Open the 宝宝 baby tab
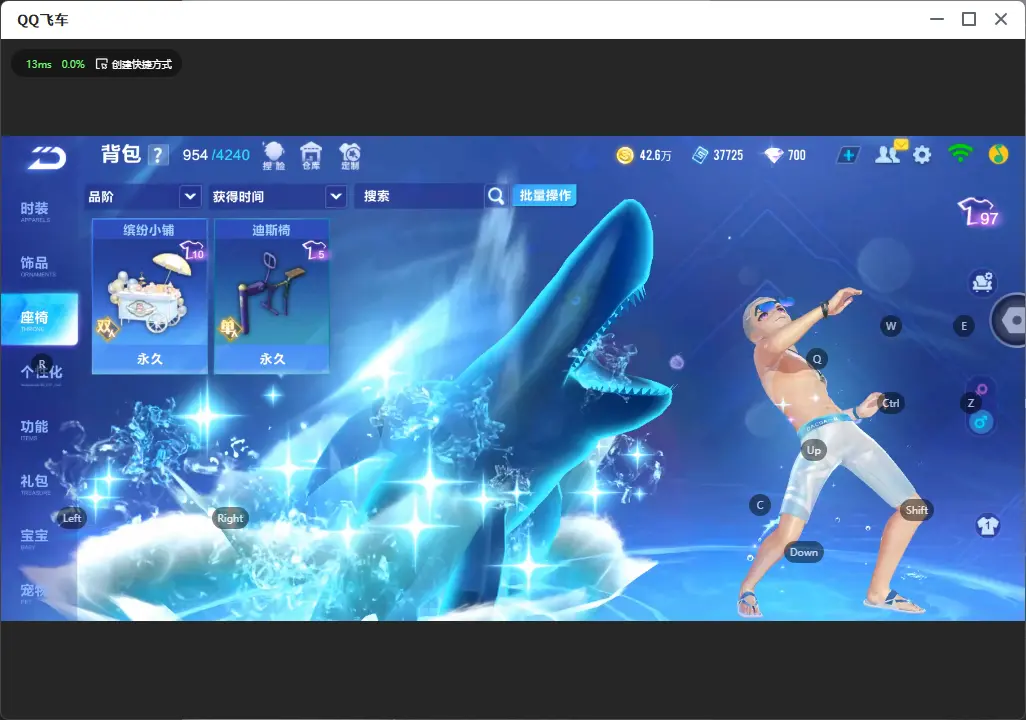Screen dimensions: 1026x720 (x=35, y=537)
